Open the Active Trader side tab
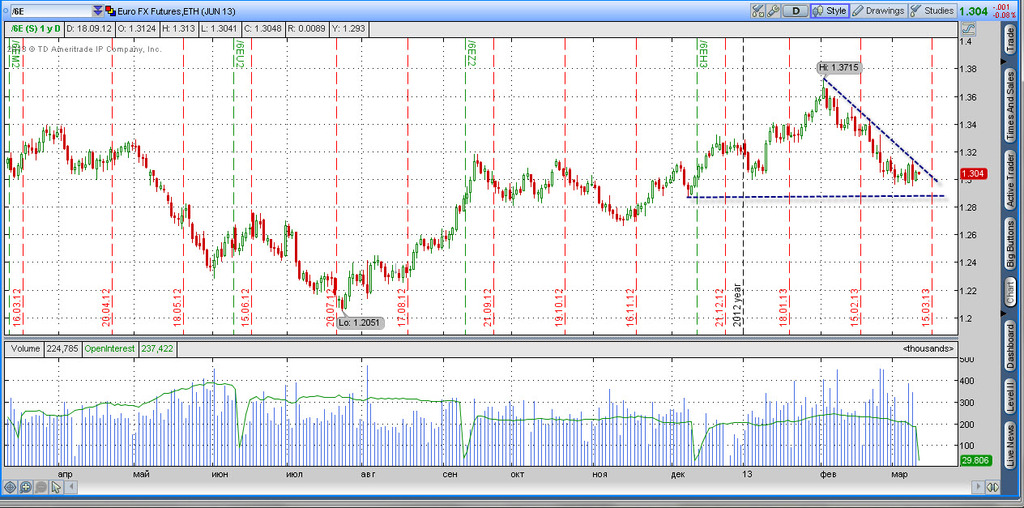Viewport: 1024px width, 508px height. (x=1010, y=180)
